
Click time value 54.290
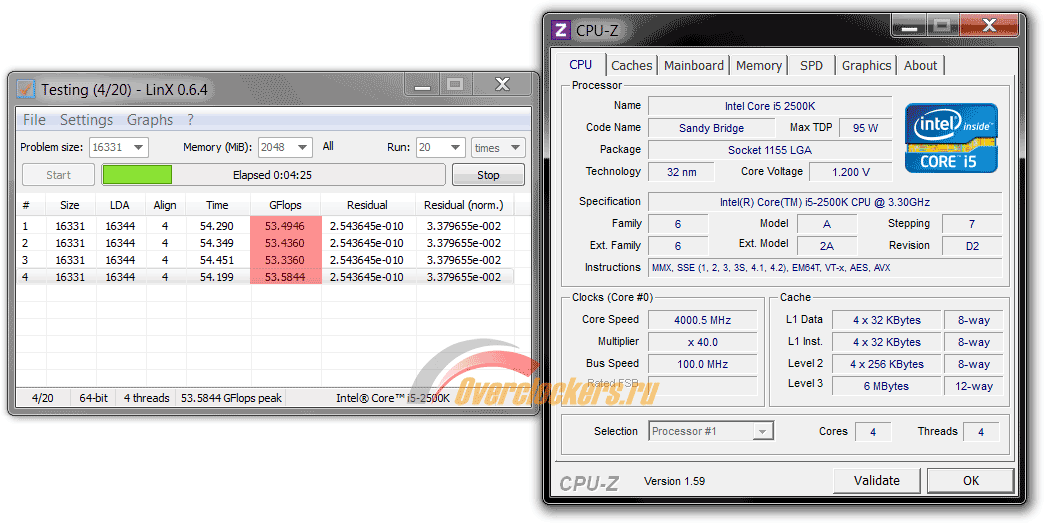coord(217,226)
